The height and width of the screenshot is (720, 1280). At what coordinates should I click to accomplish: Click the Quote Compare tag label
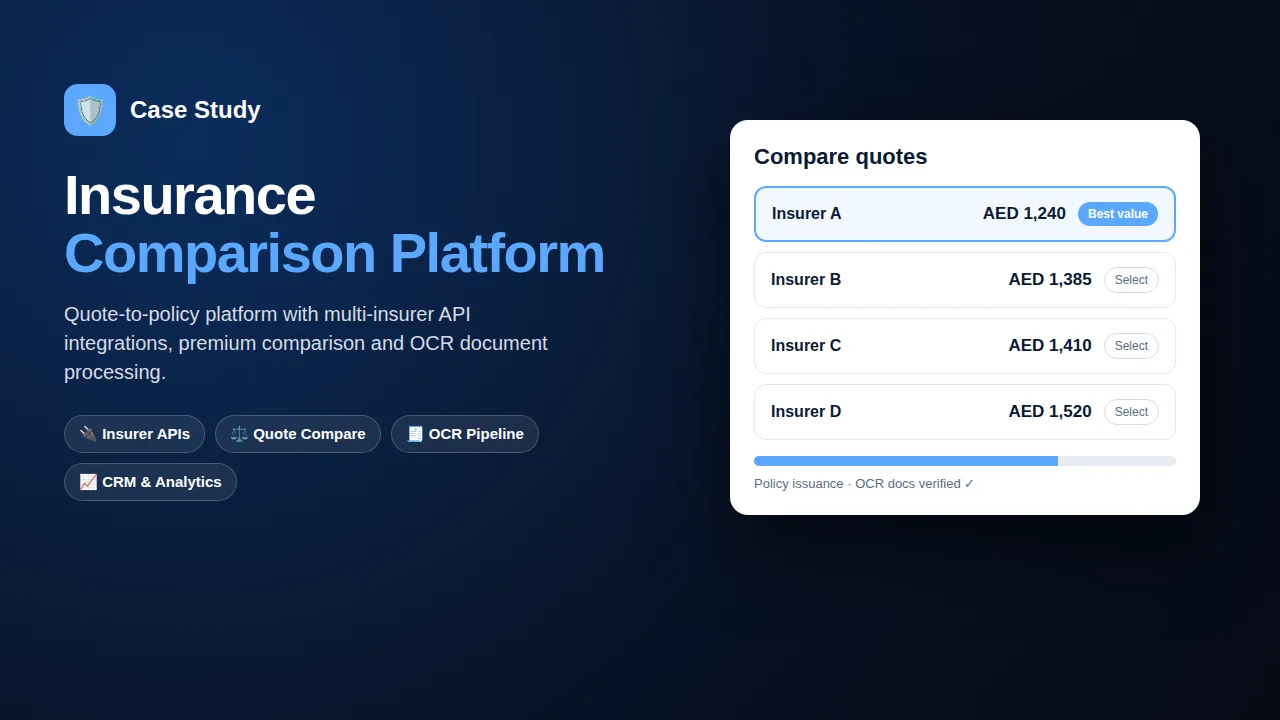click(x=309, y=434)
